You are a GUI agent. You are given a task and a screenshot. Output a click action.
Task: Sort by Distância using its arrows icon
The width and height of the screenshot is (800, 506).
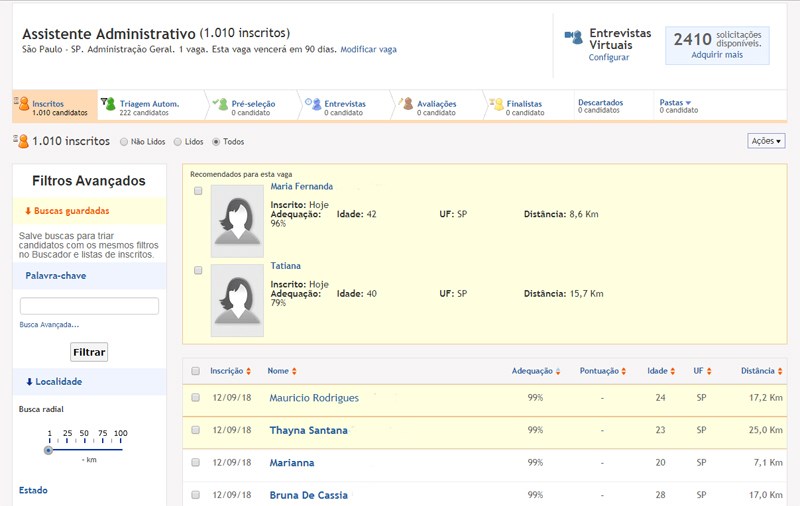(x=780, y=371)
